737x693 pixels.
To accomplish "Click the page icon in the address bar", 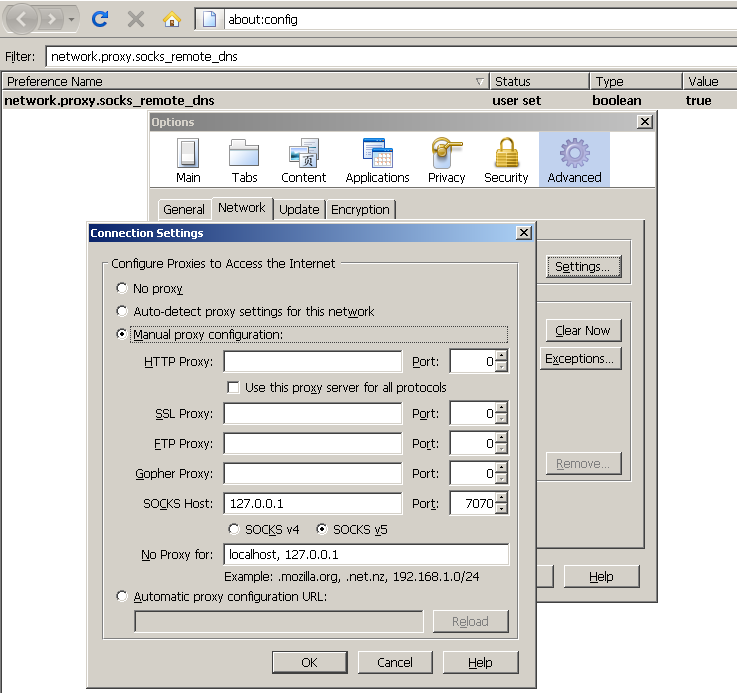I will [209, 19].
